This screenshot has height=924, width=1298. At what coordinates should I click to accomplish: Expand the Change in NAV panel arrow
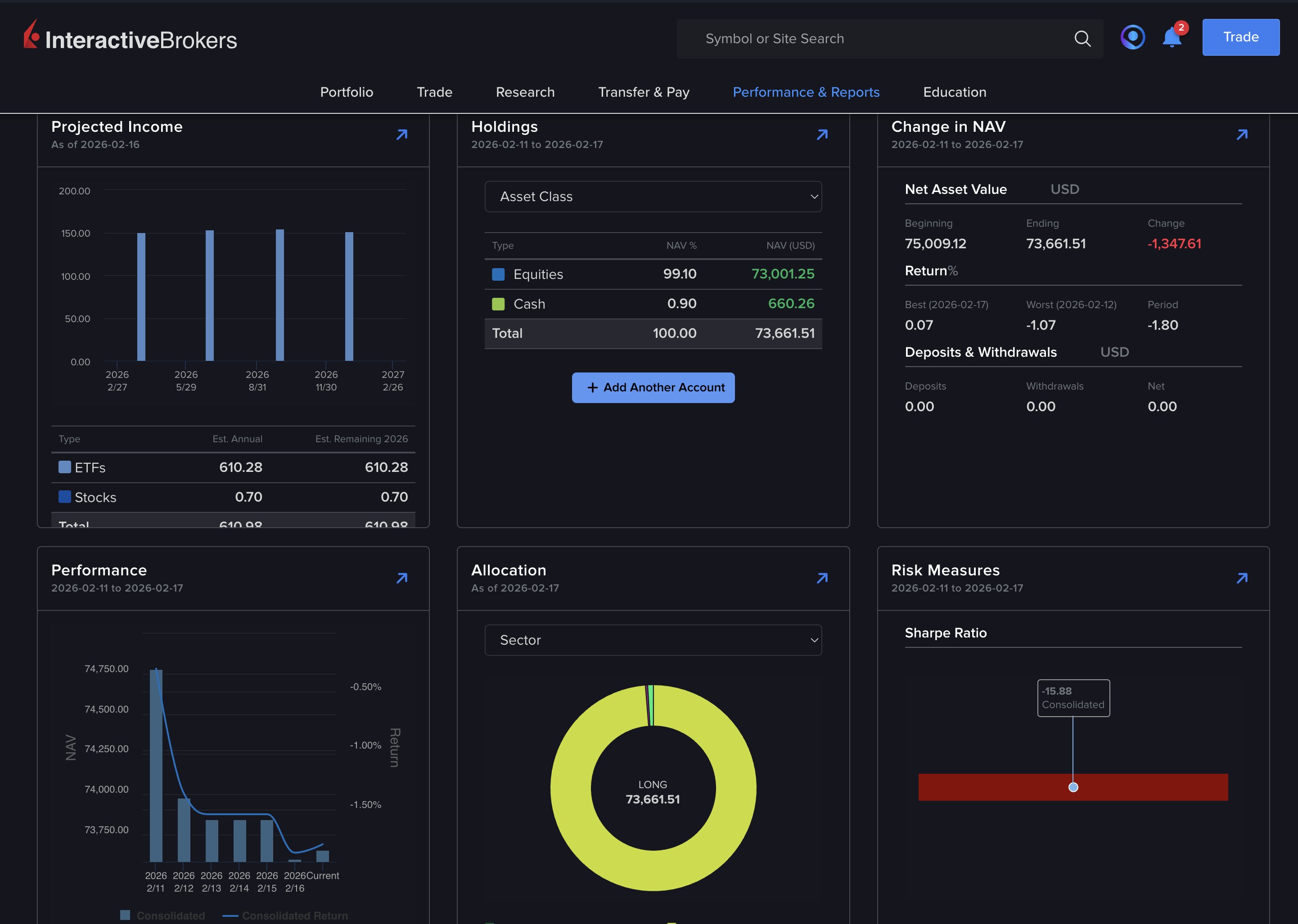click(1242, 134)
